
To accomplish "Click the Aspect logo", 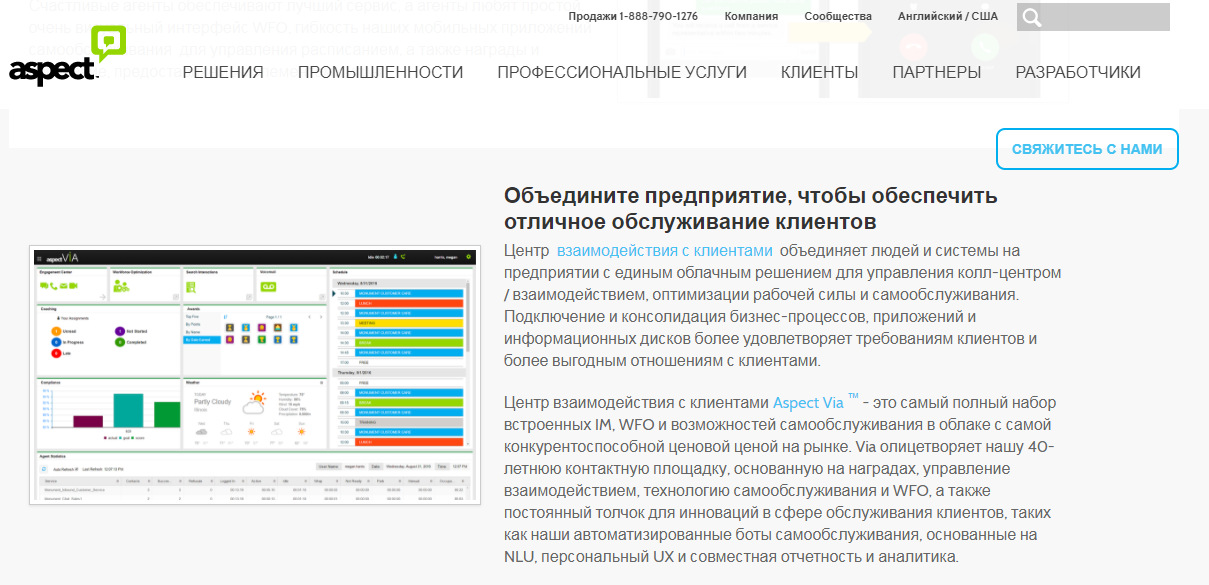I will click(69, 56).
